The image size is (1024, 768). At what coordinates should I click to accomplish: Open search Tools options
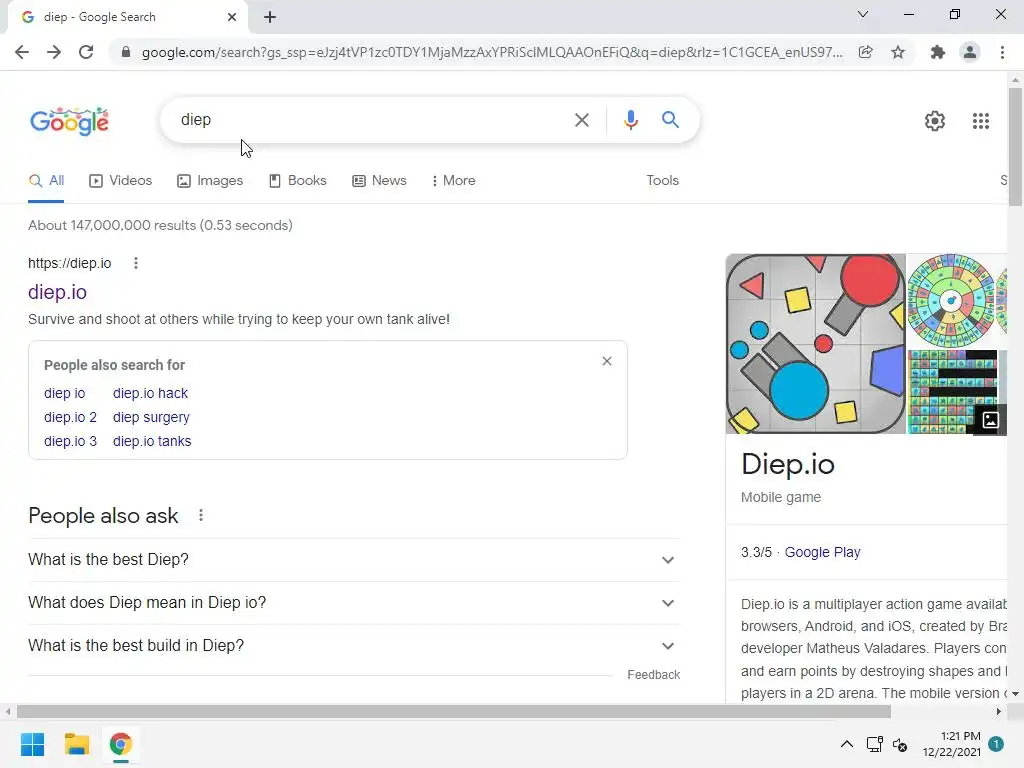663,181
